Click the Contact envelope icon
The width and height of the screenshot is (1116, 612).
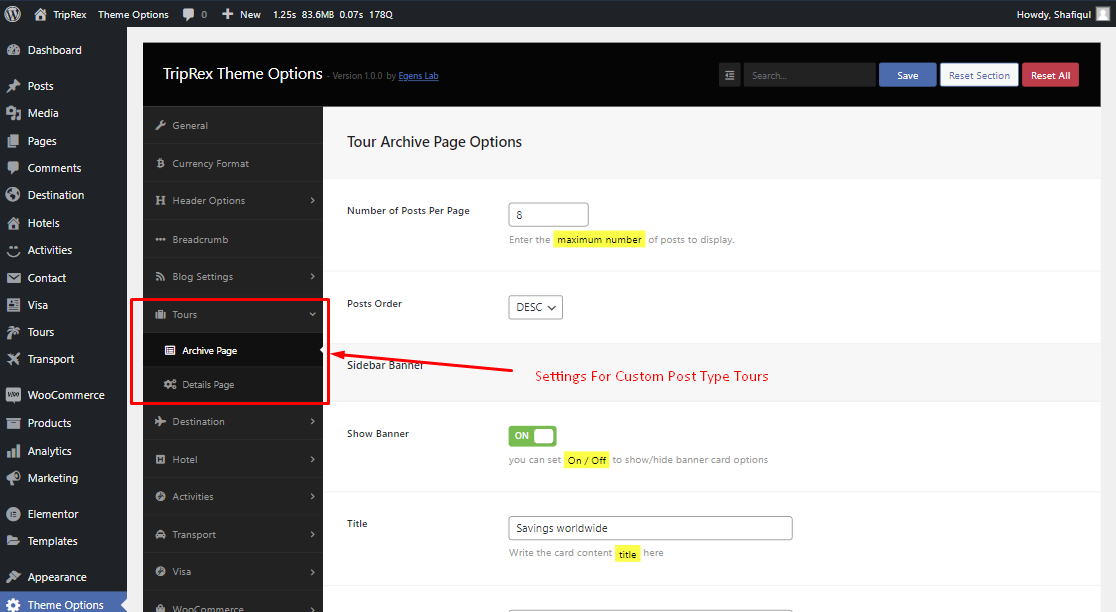point(14,278)
